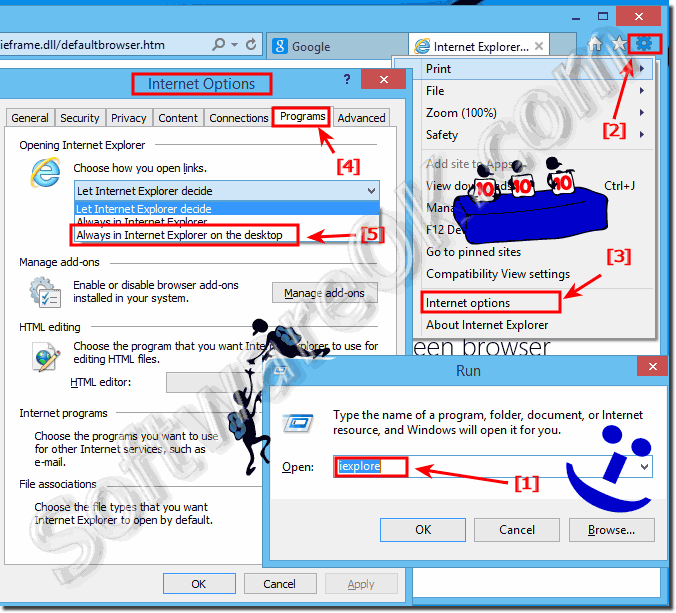Screen dimensions: 676x613
Task: Close the Internet Explorer tab
Action: [539, 46]
